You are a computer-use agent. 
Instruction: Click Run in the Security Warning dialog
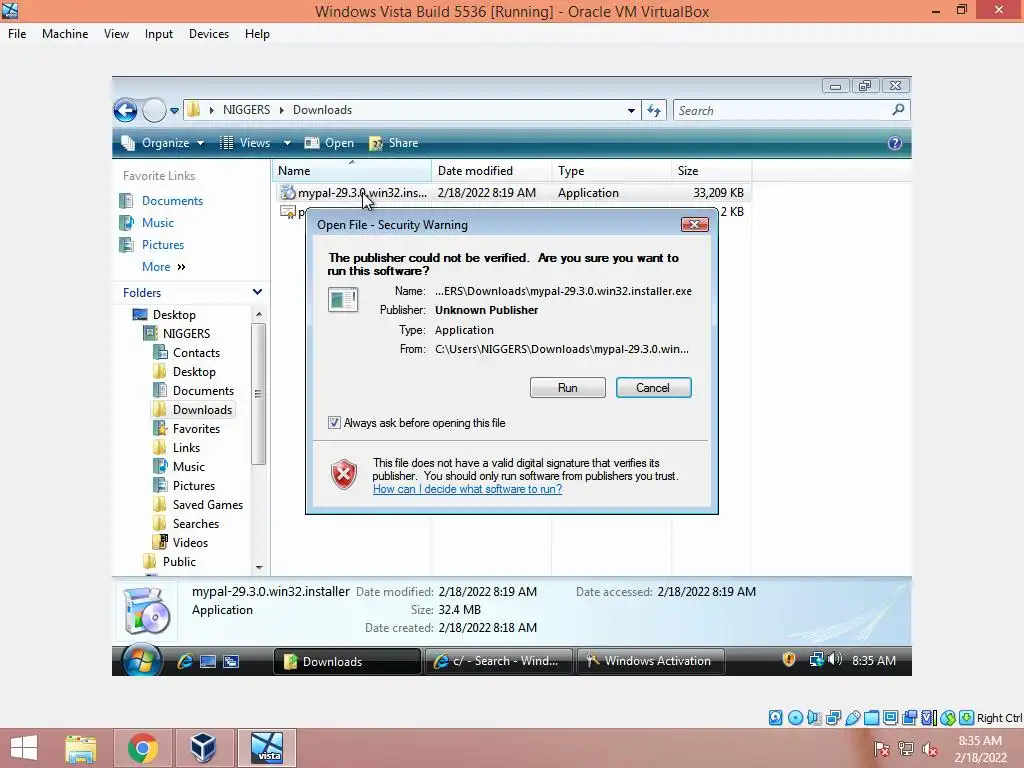[x=568, y=388]
